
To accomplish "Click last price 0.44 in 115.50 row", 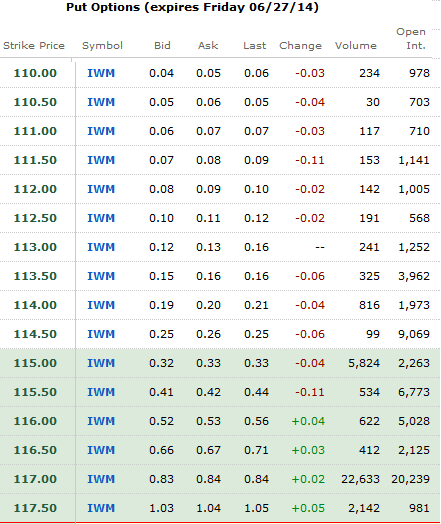I will click(256, 392).
